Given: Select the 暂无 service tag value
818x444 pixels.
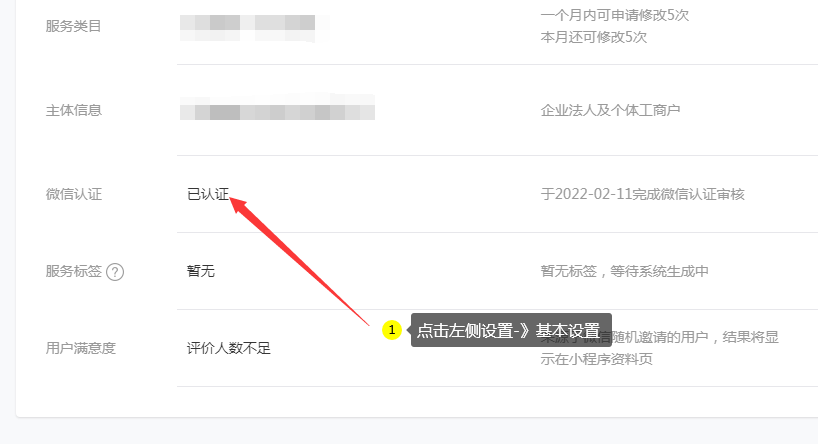Looking at the screenshot, I should tap(201, 271).
